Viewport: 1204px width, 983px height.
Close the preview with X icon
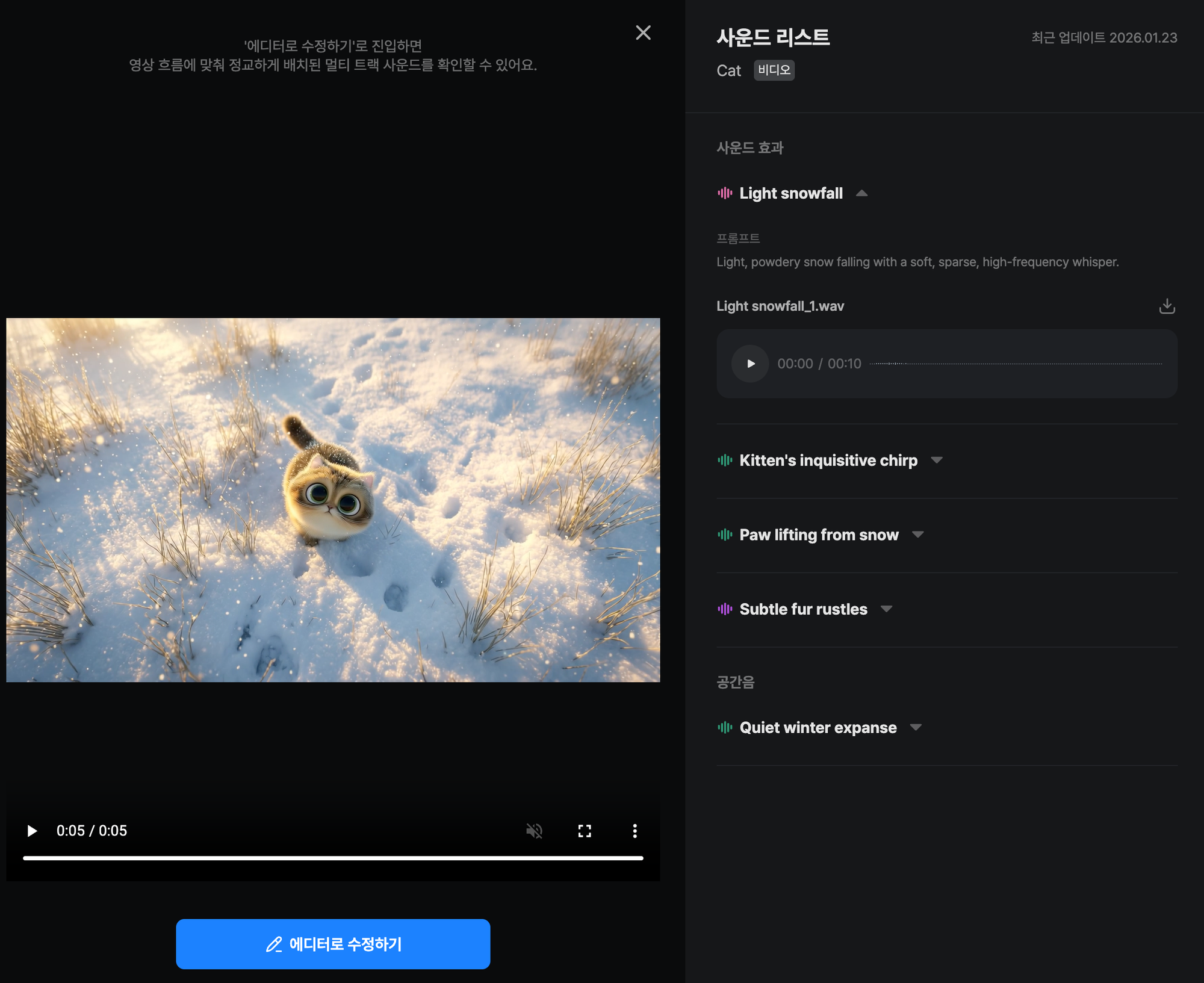coord(643,33)
